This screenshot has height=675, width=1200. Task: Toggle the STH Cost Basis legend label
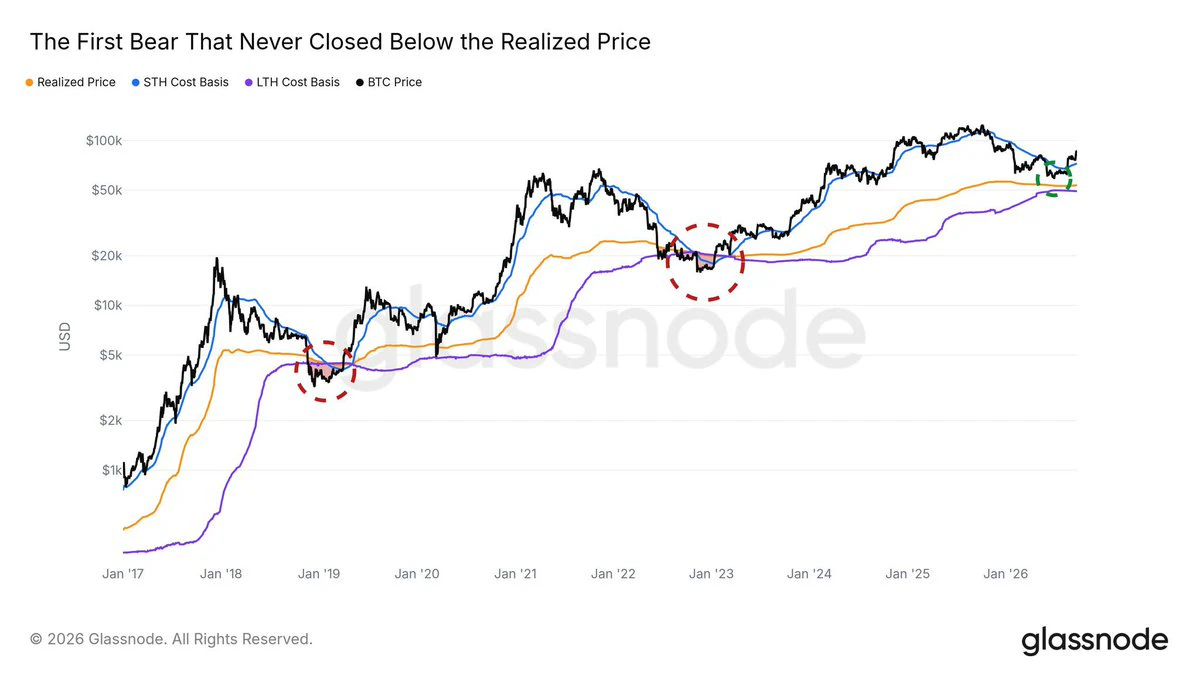point(186,83)
